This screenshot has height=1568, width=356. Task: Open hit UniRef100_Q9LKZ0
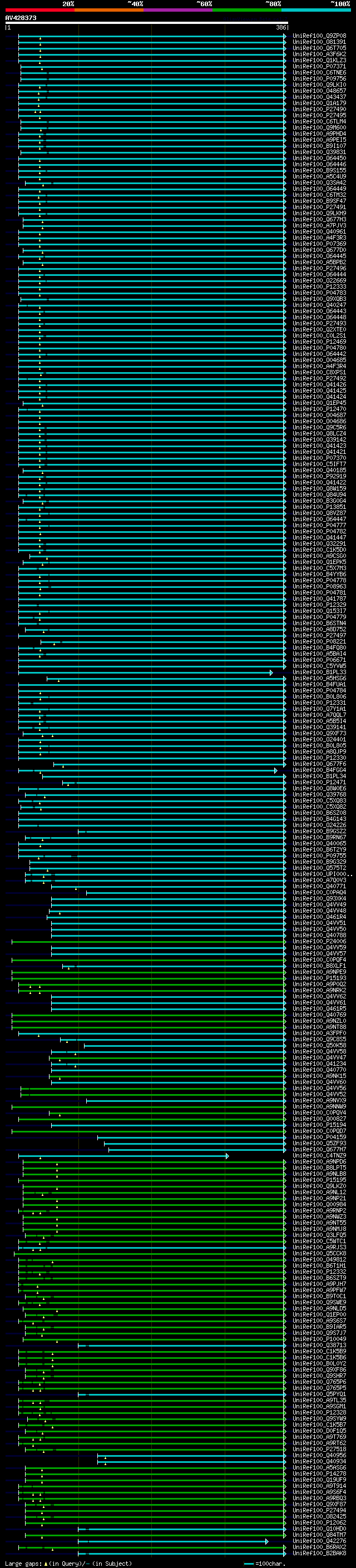(x=319, y=1186)
